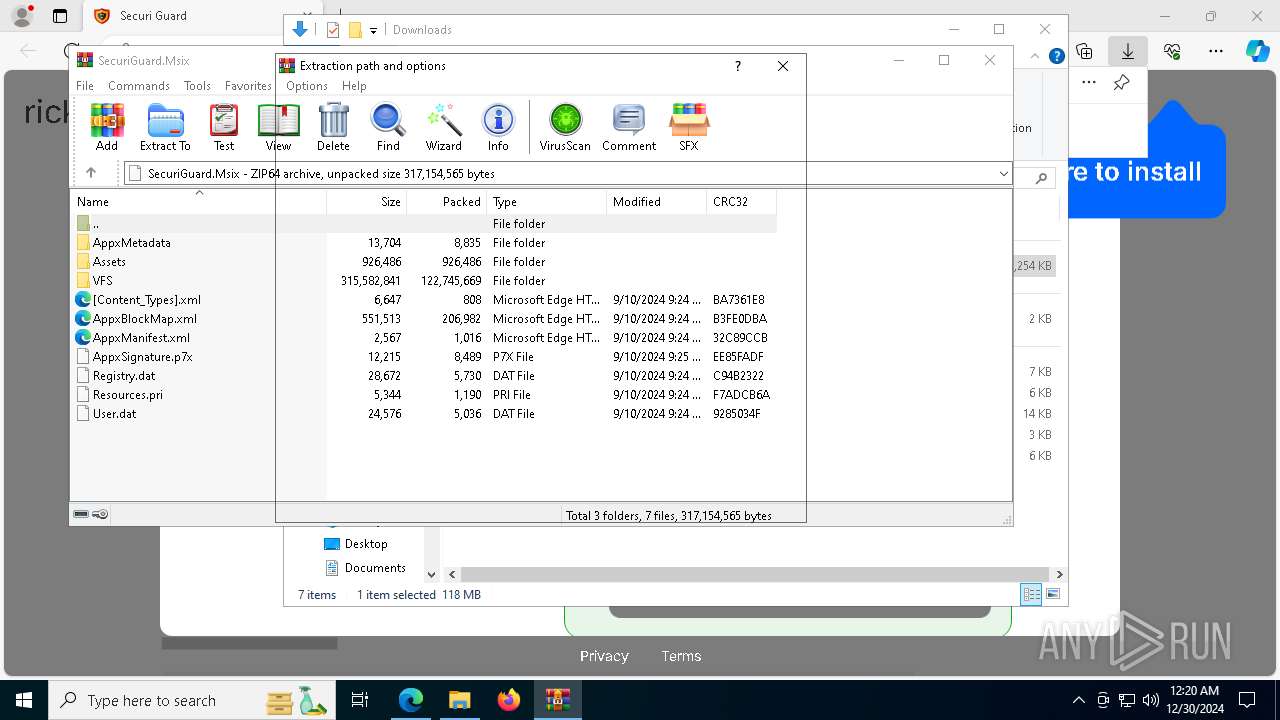The height and width of the screenshot is (720, 1280).
Task: Expand the archive path dropdown
Action: (x=1003, y=174)
